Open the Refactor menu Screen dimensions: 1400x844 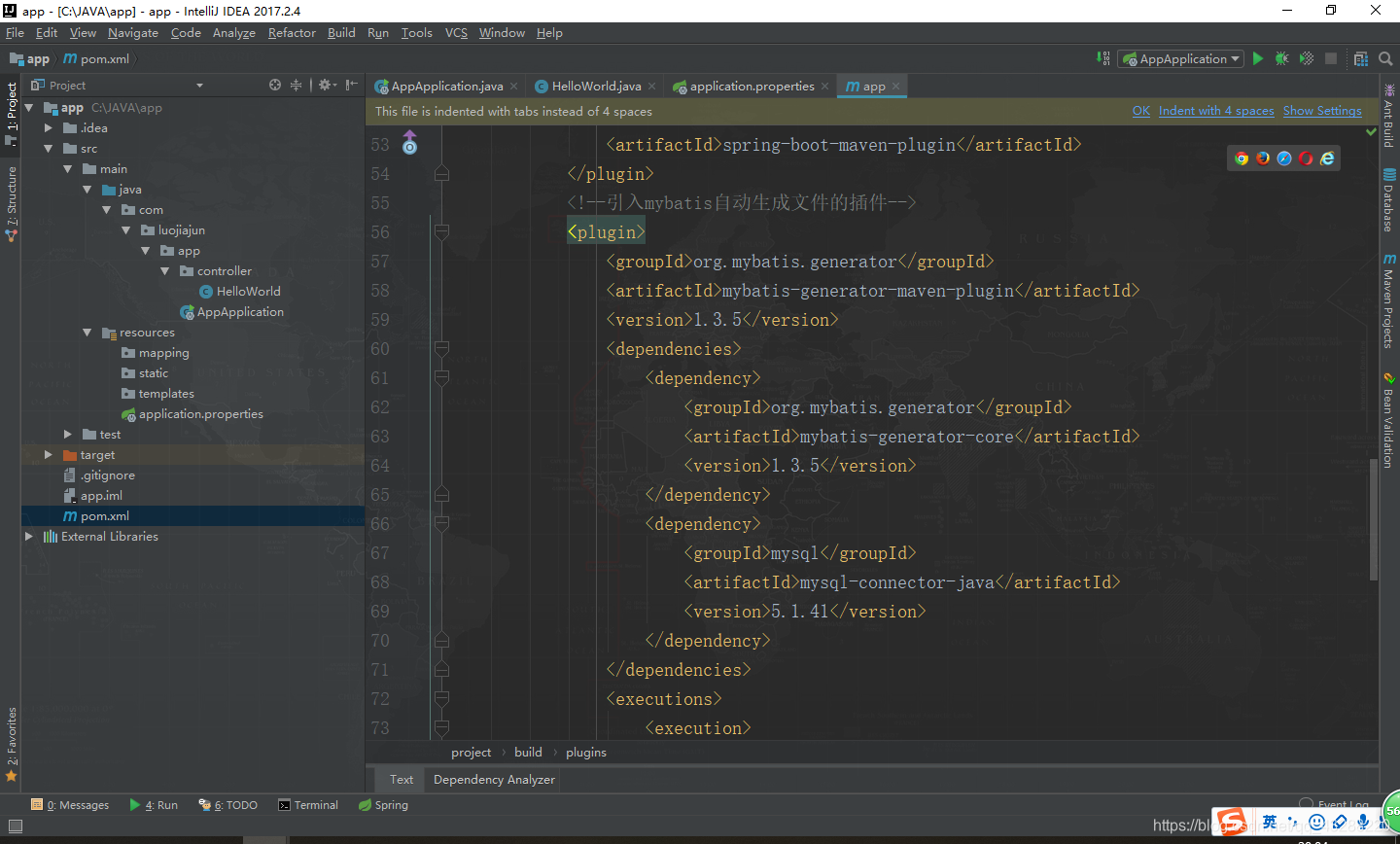pos(292,32)
